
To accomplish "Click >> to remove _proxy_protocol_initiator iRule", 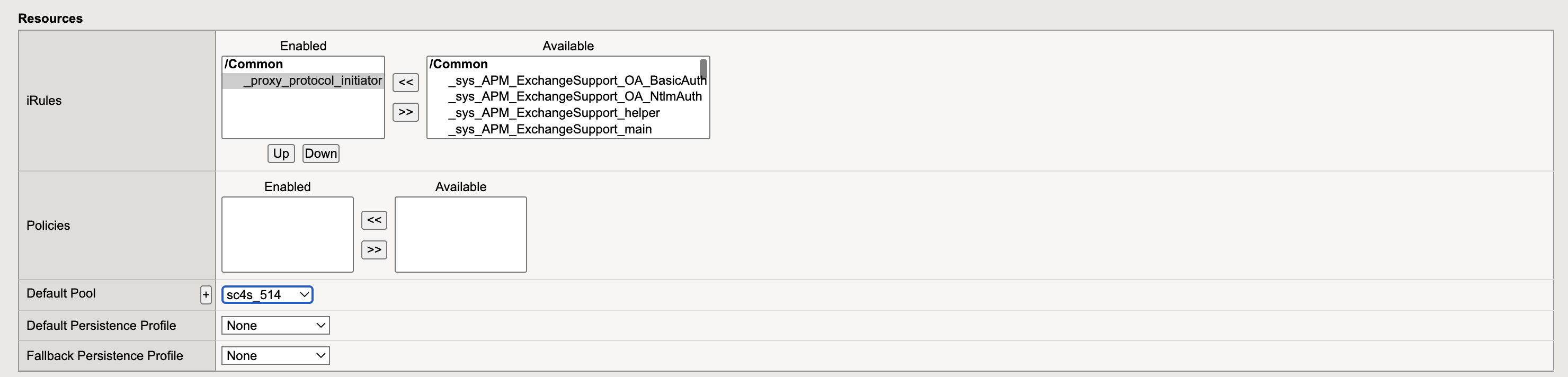I will [405, 112].
